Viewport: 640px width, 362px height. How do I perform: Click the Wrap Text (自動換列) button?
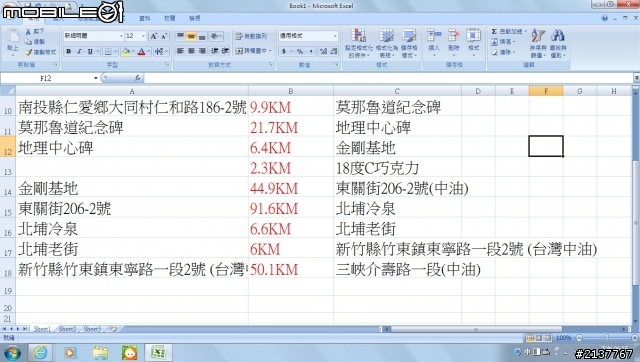tap(251, 36)
